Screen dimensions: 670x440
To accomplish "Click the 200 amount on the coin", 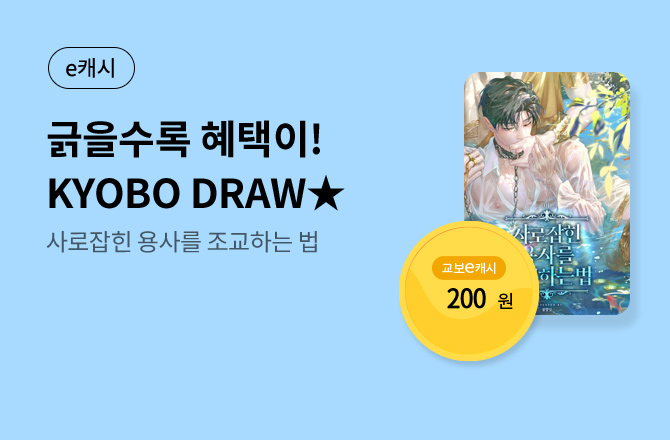I will pyautogui.click(x=467, y=299).
